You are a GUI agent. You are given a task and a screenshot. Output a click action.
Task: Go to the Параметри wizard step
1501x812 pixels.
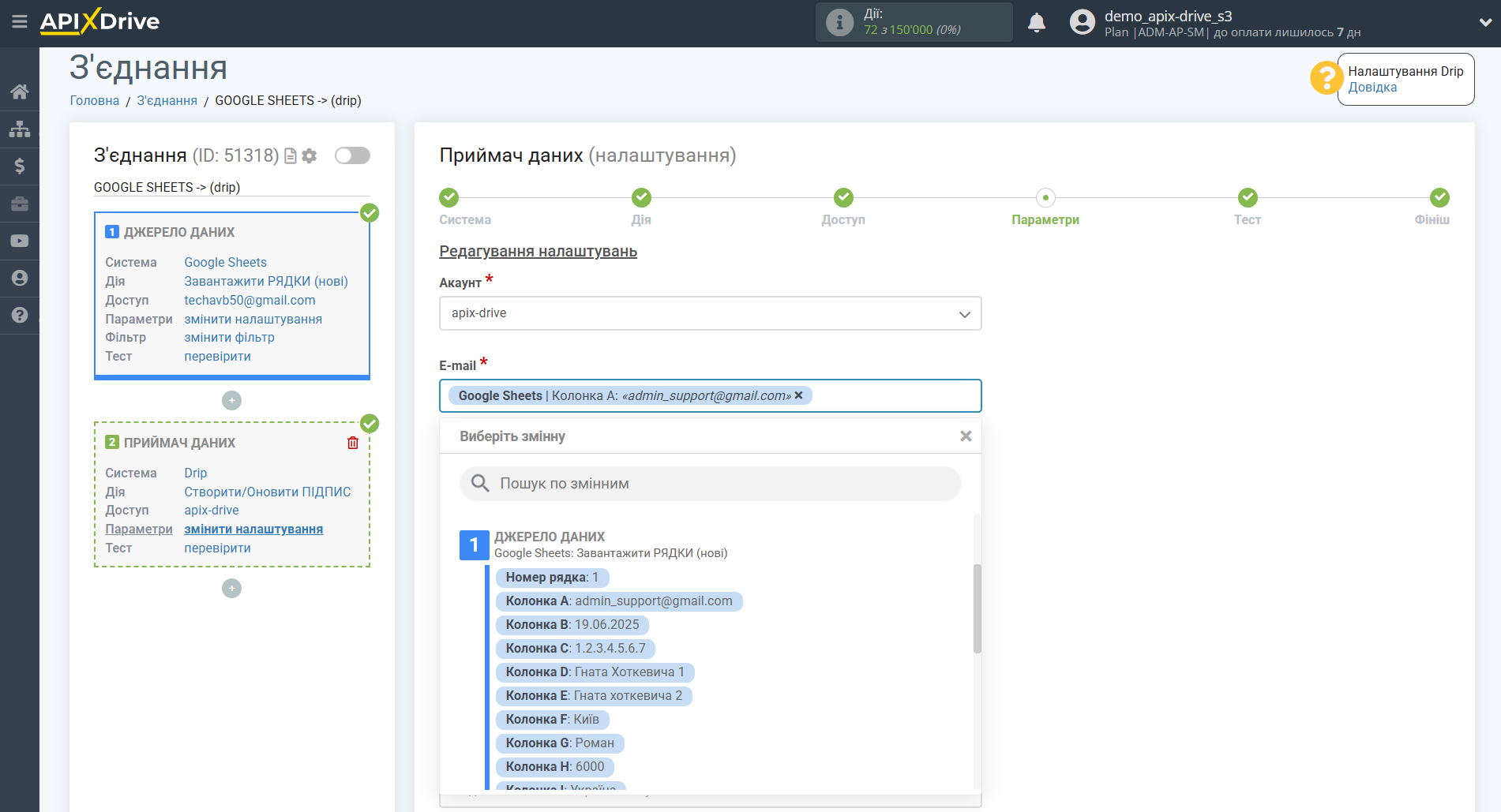click(x=1045, y=197)
